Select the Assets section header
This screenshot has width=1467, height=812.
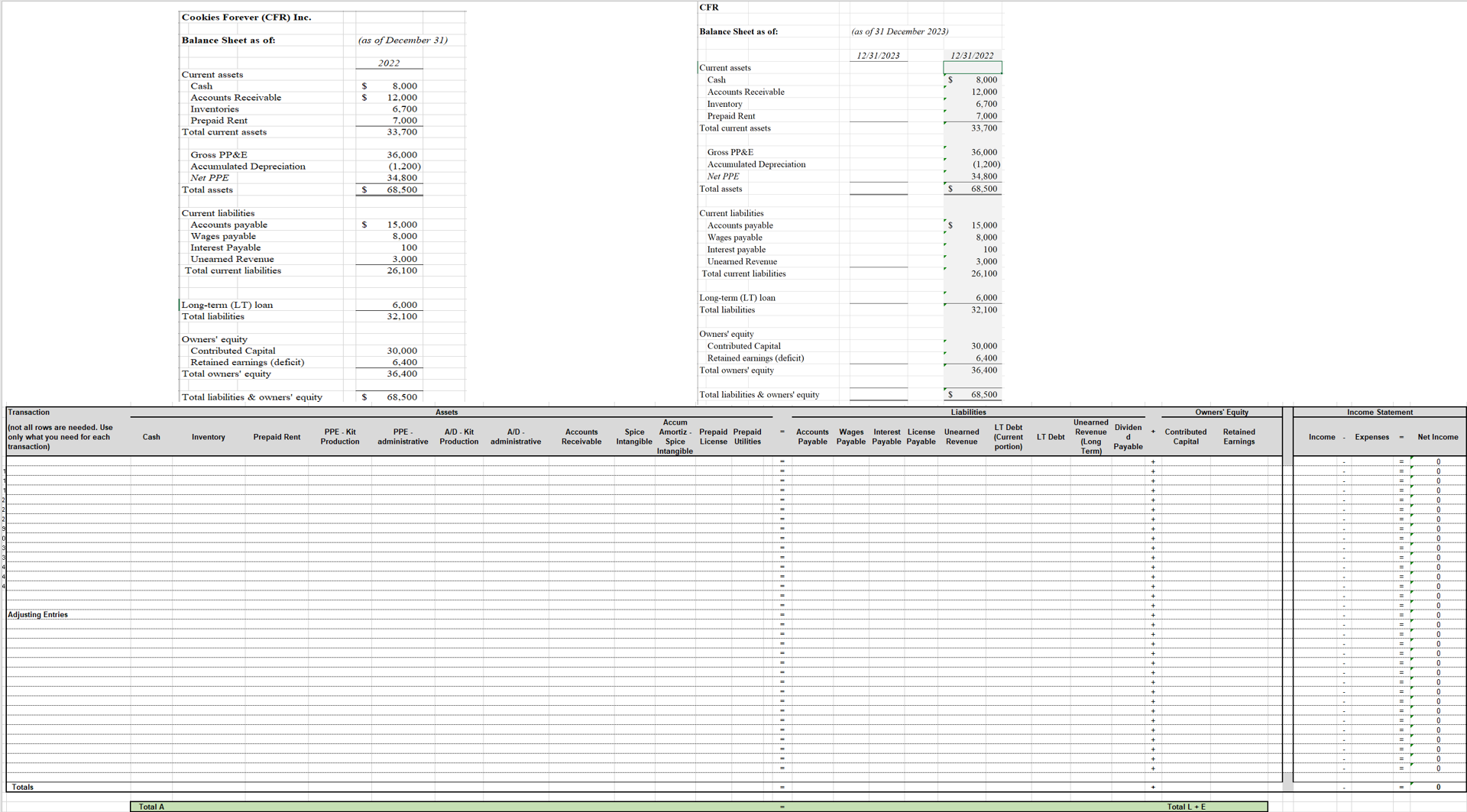click(x=447, y=412)
